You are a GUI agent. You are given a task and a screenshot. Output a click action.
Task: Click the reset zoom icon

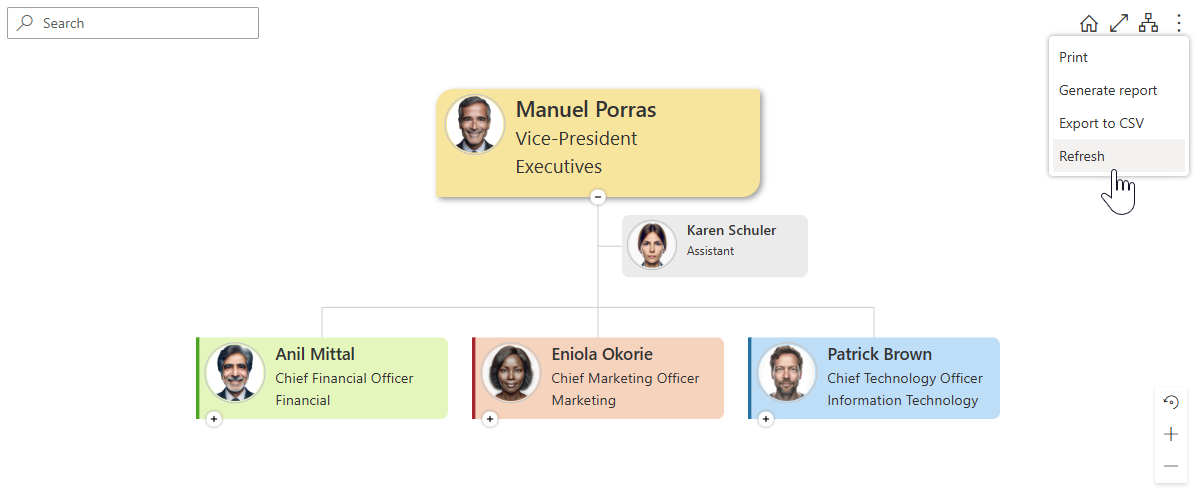(1170, 402)
